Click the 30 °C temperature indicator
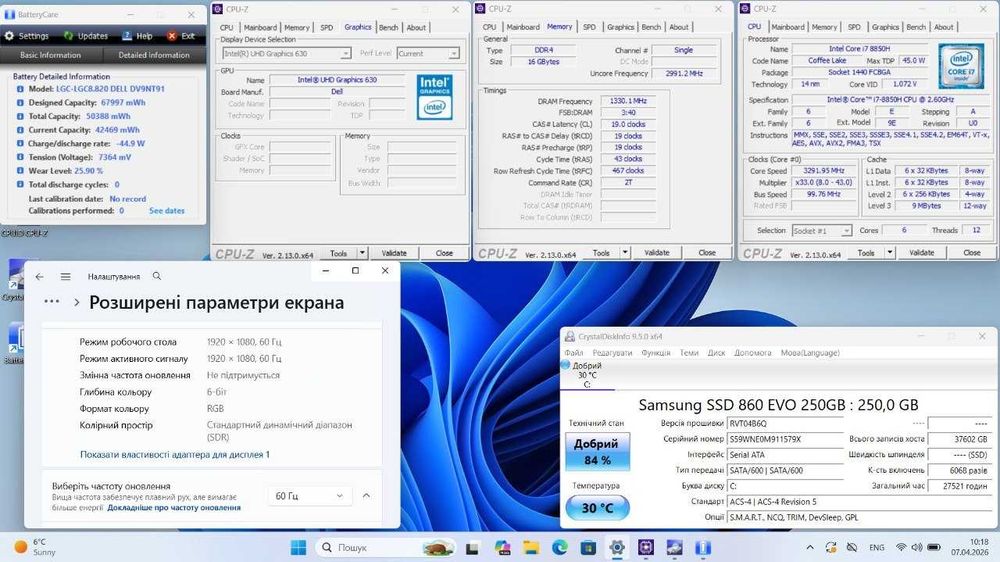This screenshot has height=562, width=1000. tap(597, 508)
